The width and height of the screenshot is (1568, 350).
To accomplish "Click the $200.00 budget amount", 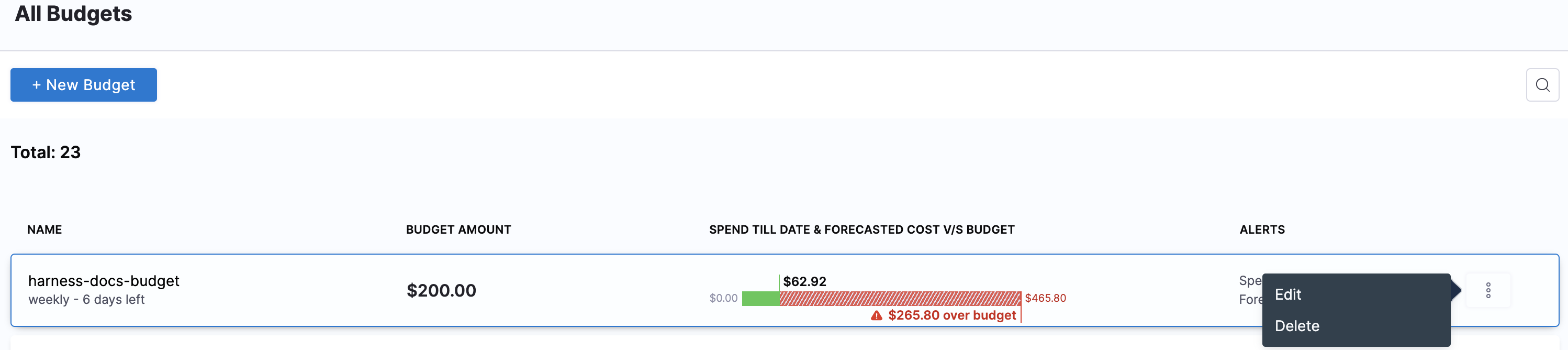I will click(441, 290).
